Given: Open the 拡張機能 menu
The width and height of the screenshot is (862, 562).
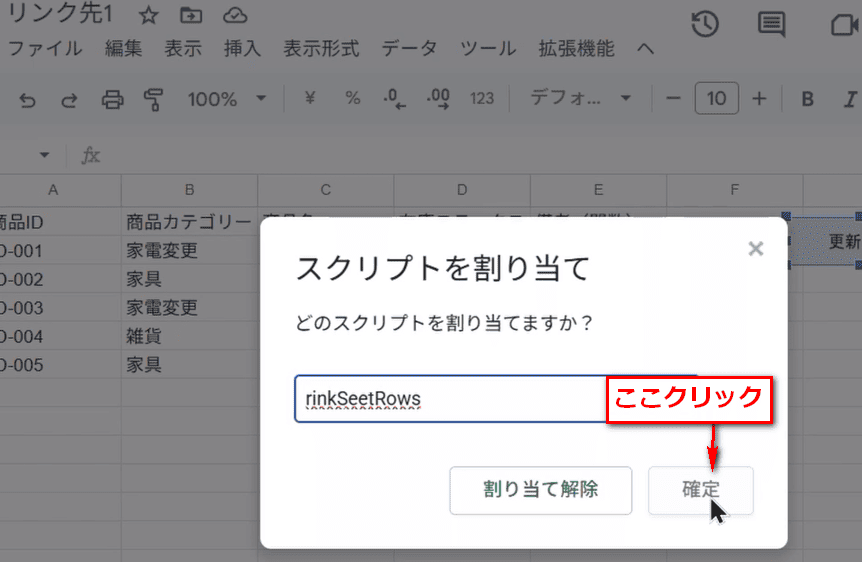Looking at the screenshot, I should (x=577, y=48).
